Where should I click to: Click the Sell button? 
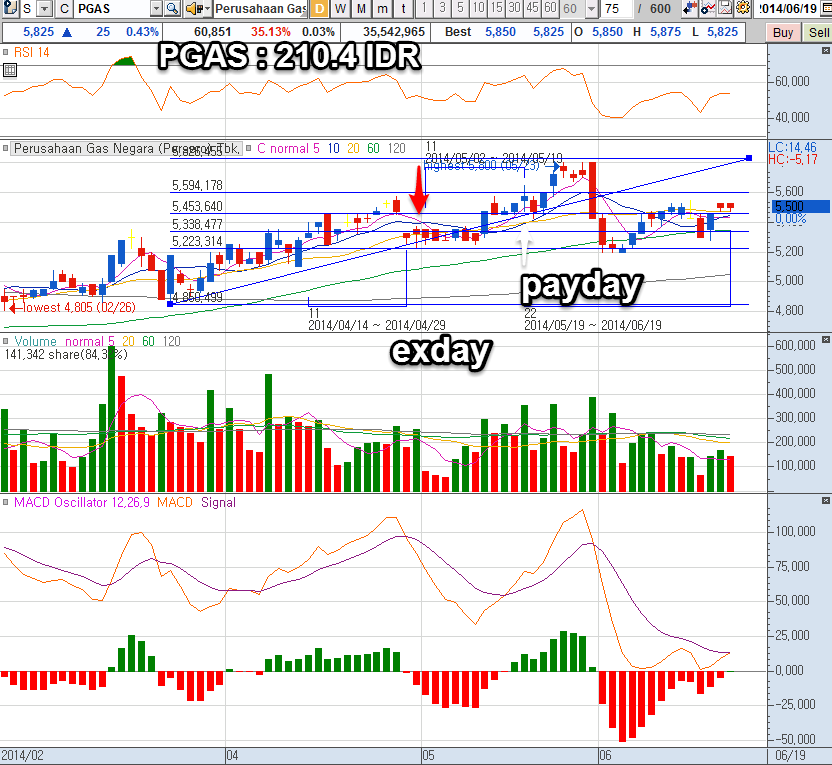click(x=818, y=33)
